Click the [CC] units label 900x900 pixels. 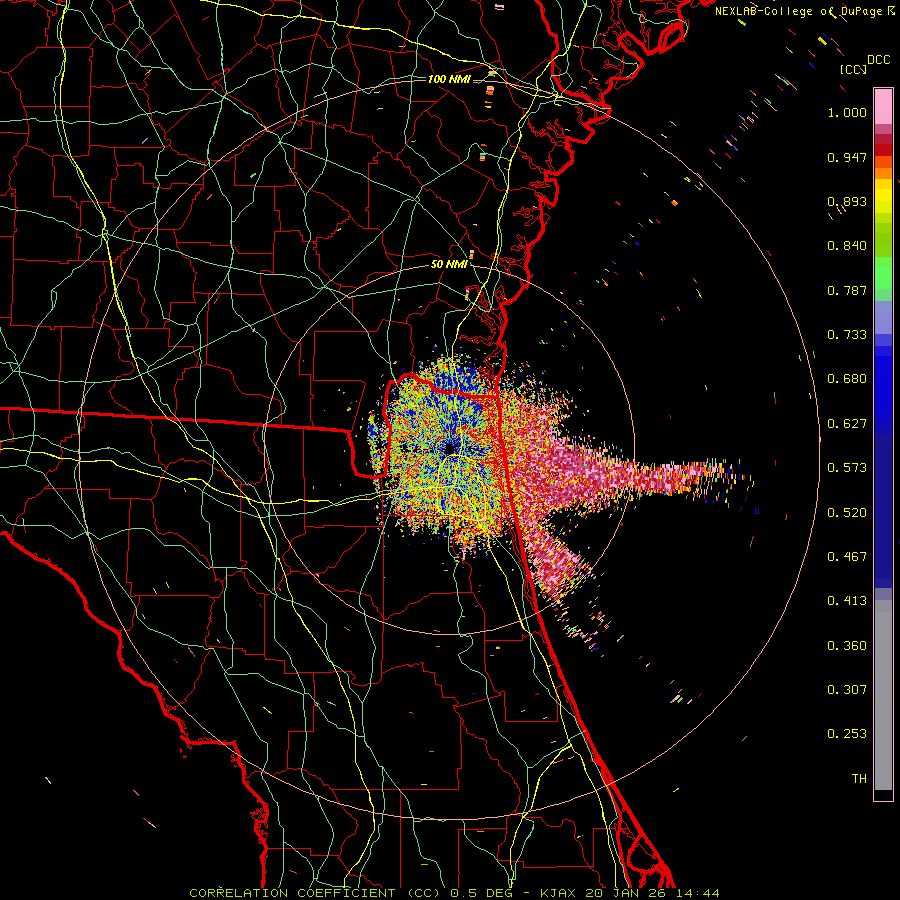(x=854, y=69)
